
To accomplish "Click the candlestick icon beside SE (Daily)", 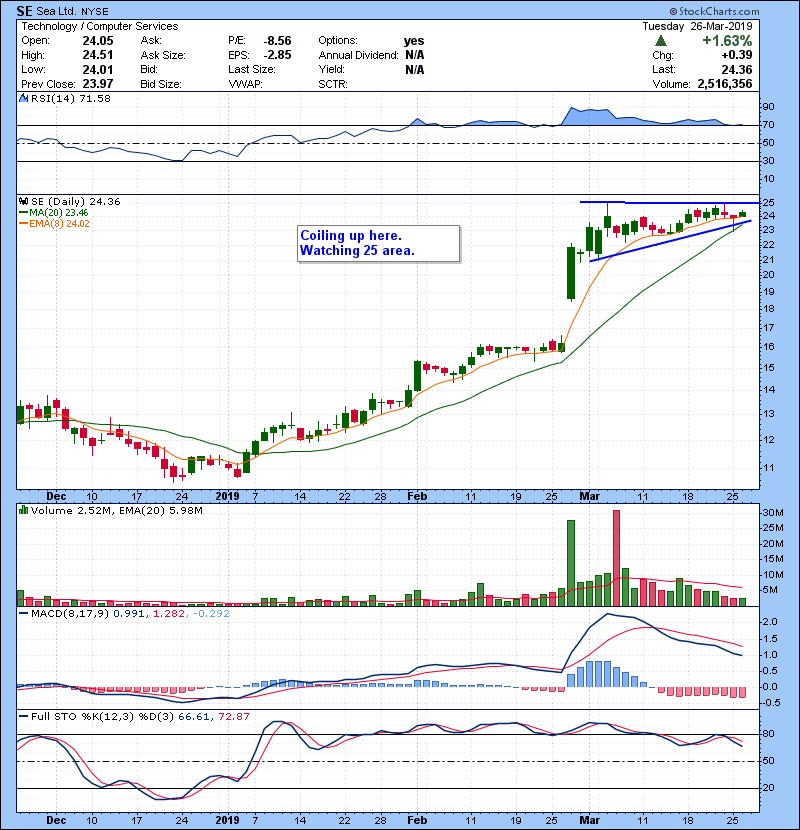I will pyautogui.click(x=23, y=202).
